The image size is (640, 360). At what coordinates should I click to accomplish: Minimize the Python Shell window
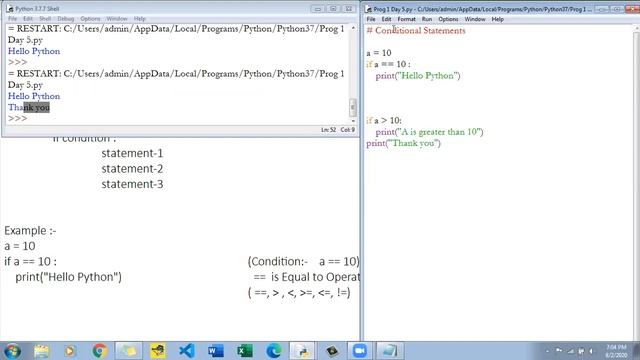pos(318,9)
